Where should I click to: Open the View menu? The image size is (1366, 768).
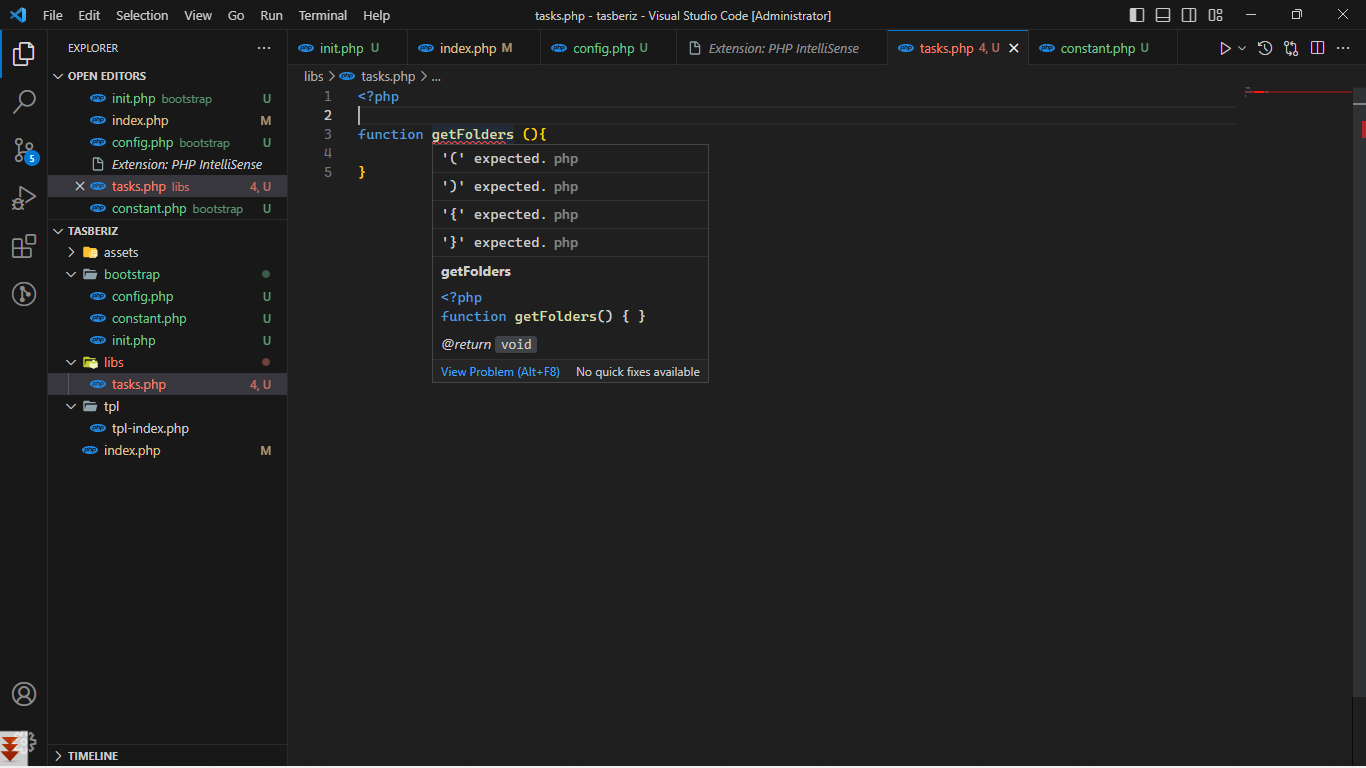tap(198, 15)
